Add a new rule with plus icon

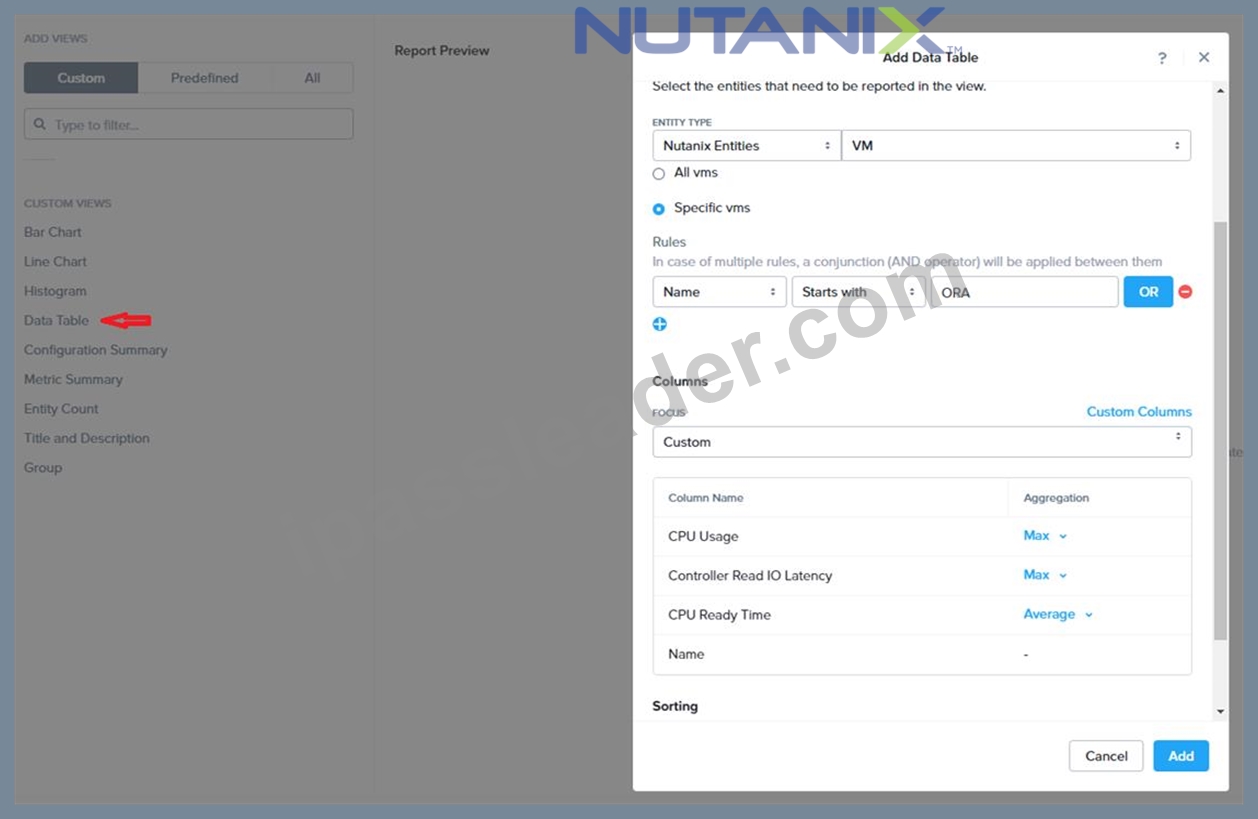pyautogui.click(x=659, y=324)
